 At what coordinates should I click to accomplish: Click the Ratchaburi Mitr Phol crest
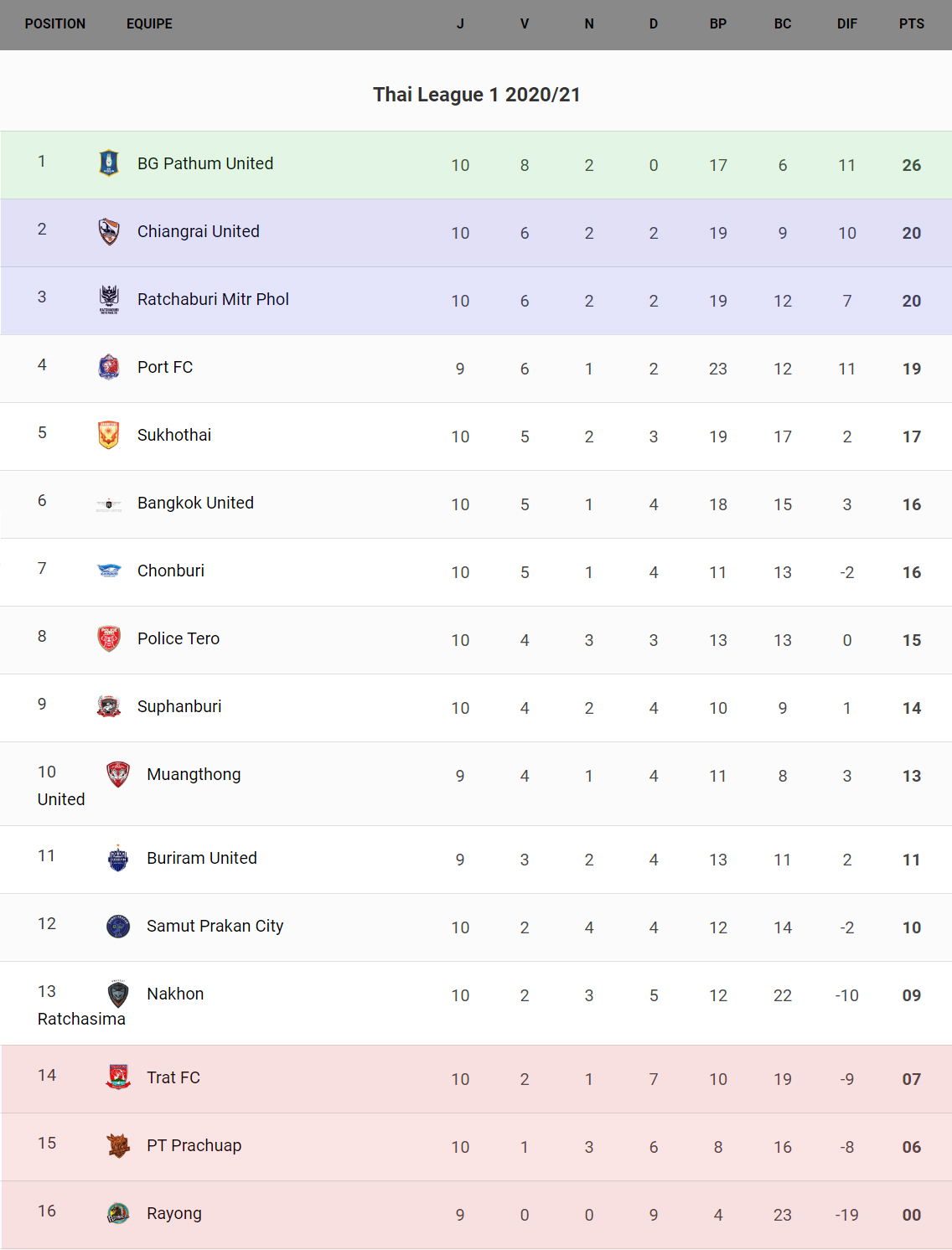pos(109,299)
